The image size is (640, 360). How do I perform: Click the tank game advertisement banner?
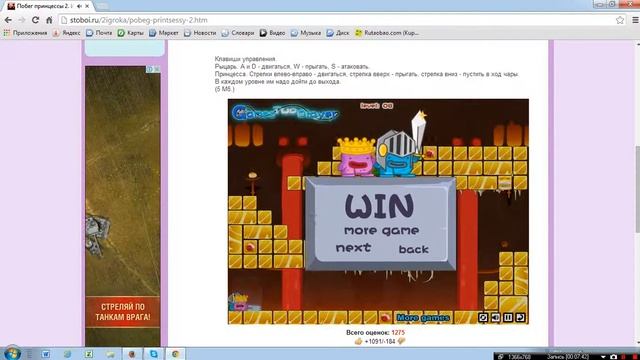(122, 206)
